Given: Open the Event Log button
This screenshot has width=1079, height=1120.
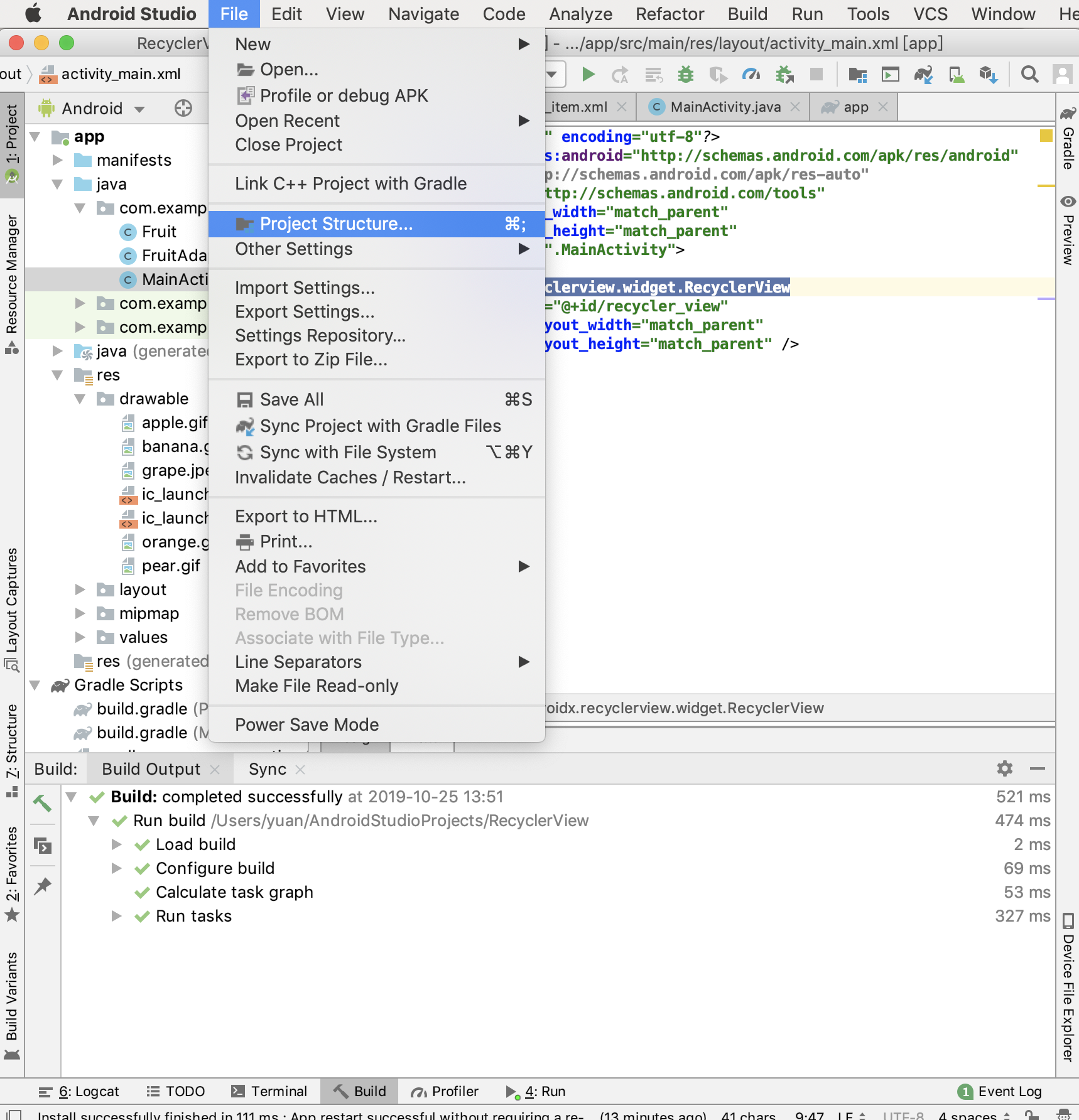Looking at the screenshot, I should click(x=1000, y=1092).
